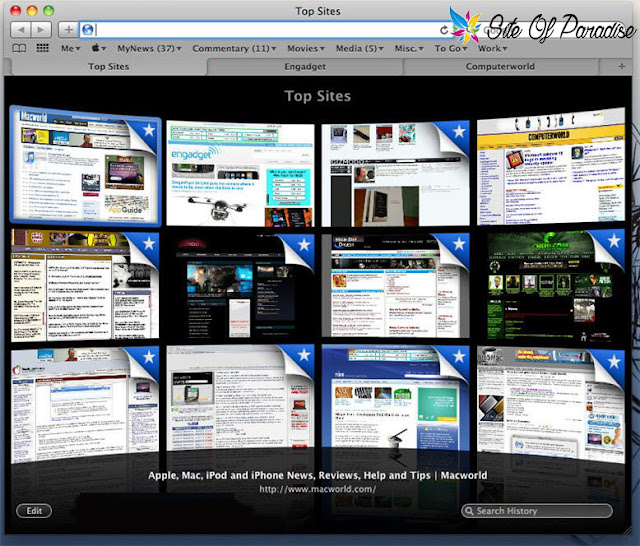
Task: Add bookmark with the plus toolbar button
Action: (x=69, y=30)
